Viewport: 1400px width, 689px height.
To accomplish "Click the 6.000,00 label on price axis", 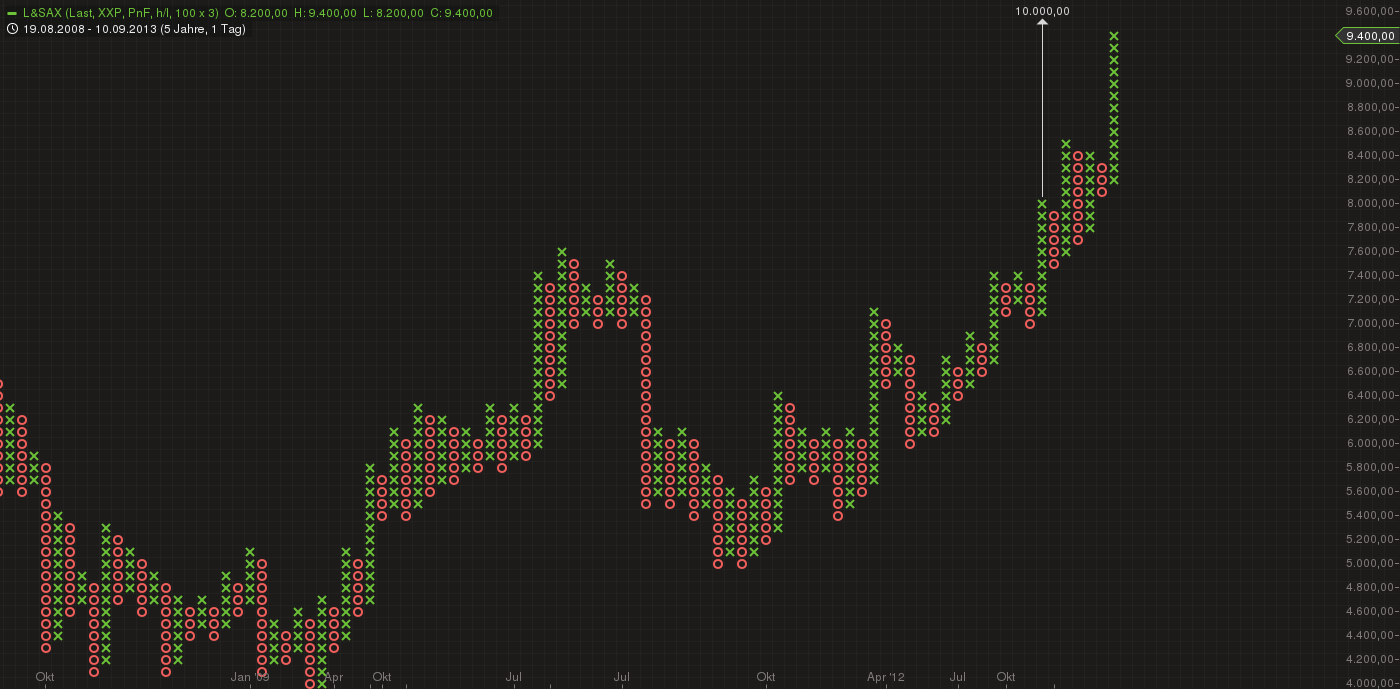I will click(x=1369, y=443).
